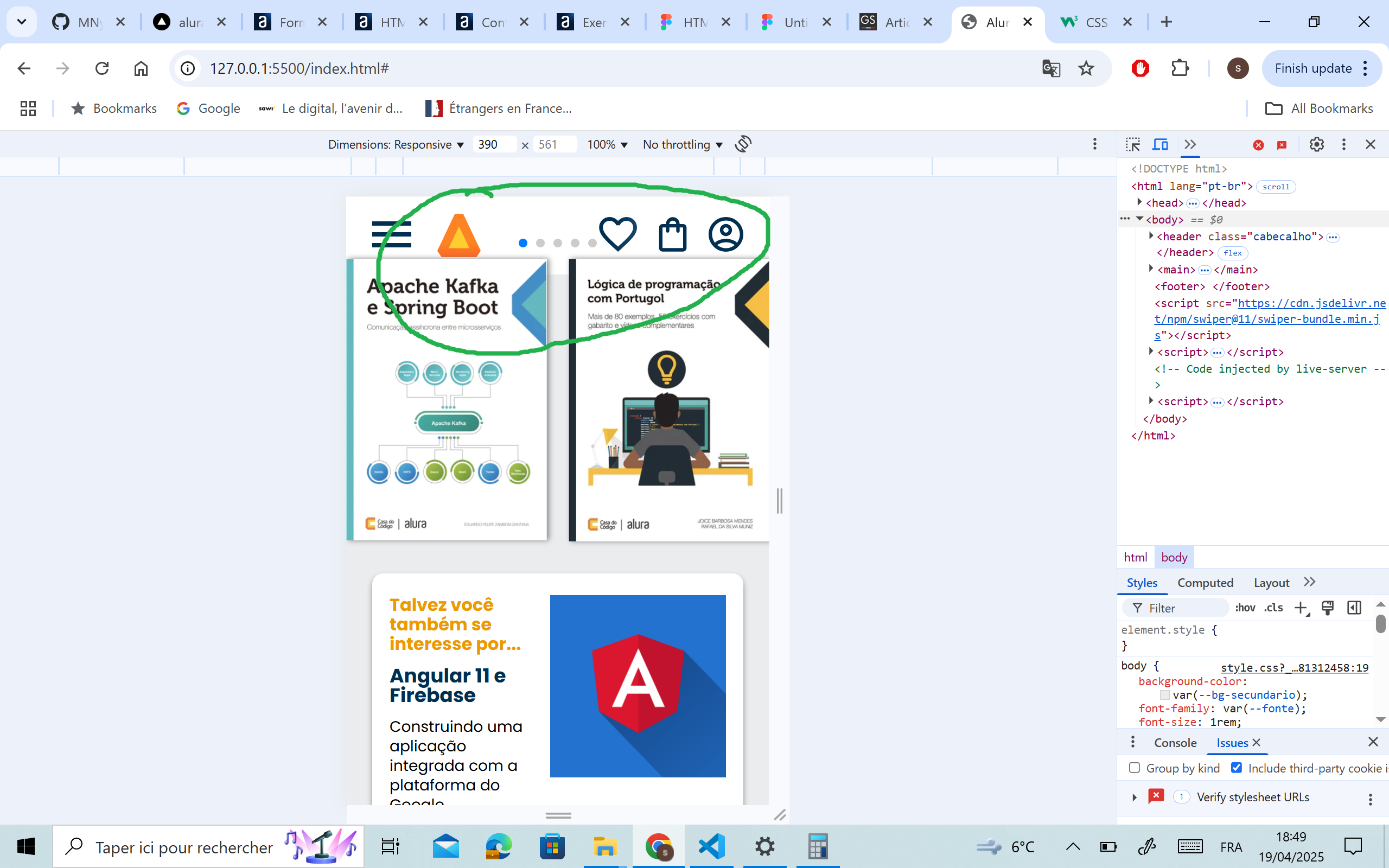This screenshot has width=1389, height=868.
Task: Bookmark this page with the star
Action: click(x=1086, y=68)
